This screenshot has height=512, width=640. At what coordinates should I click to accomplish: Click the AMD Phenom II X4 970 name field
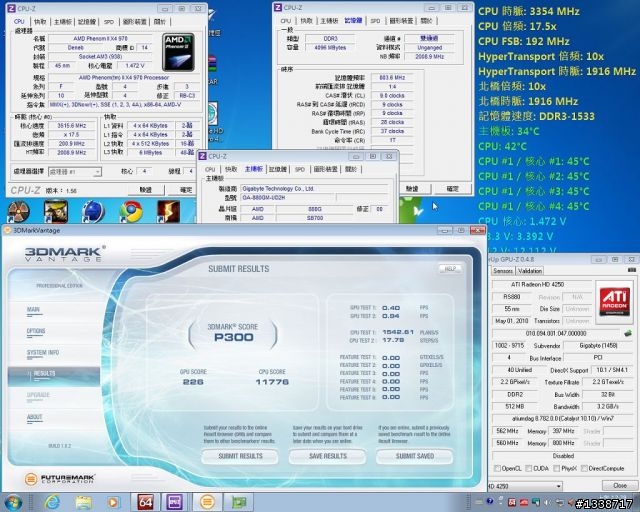click(100, 39)
